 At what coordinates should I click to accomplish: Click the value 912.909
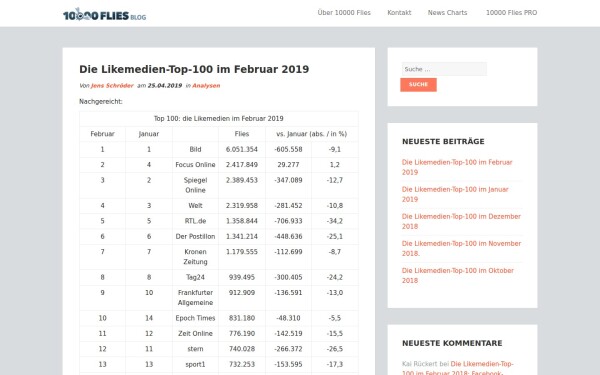(x=242, y=293)
